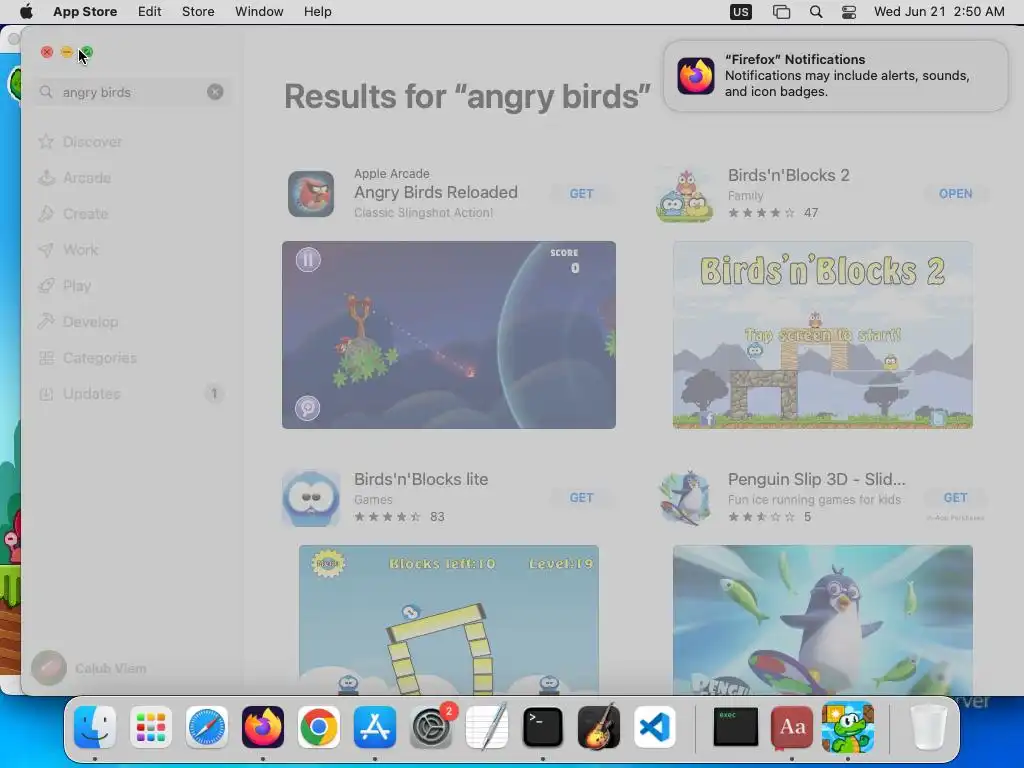Open Stage Manager icon in menu bar
This screenshot has width=1024, height=768.
coord(781,12)
